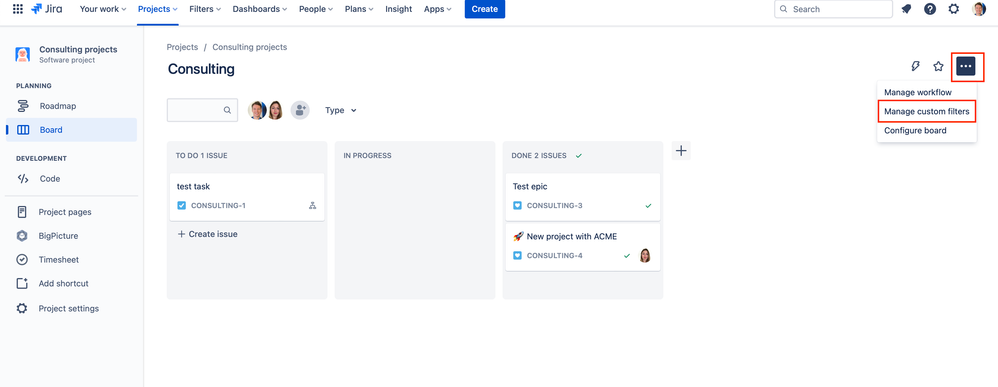Click the Projects breadcrumb link
Image resolution: width=998 pixels, height=387 pixels.
point(182,47)
